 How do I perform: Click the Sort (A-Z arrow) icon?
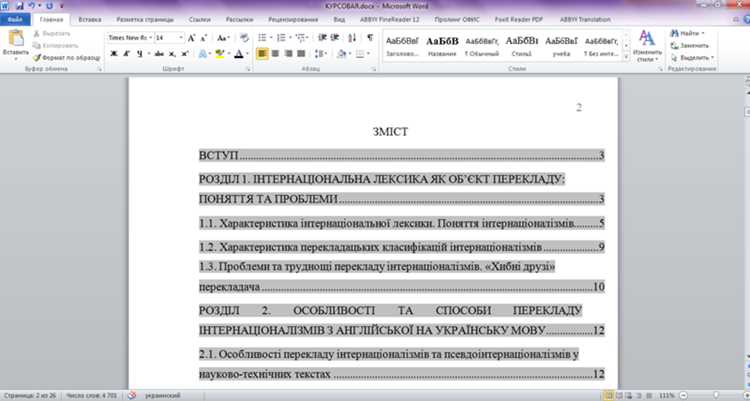click(353, 38)
